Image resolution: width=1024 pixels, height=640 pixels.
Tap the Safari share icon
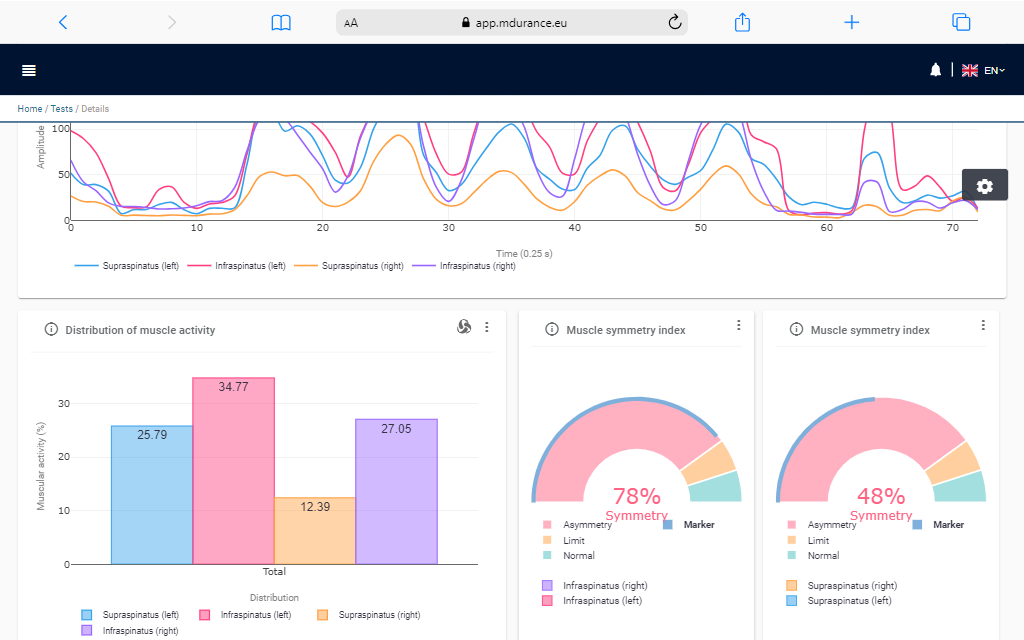[742, 22]
